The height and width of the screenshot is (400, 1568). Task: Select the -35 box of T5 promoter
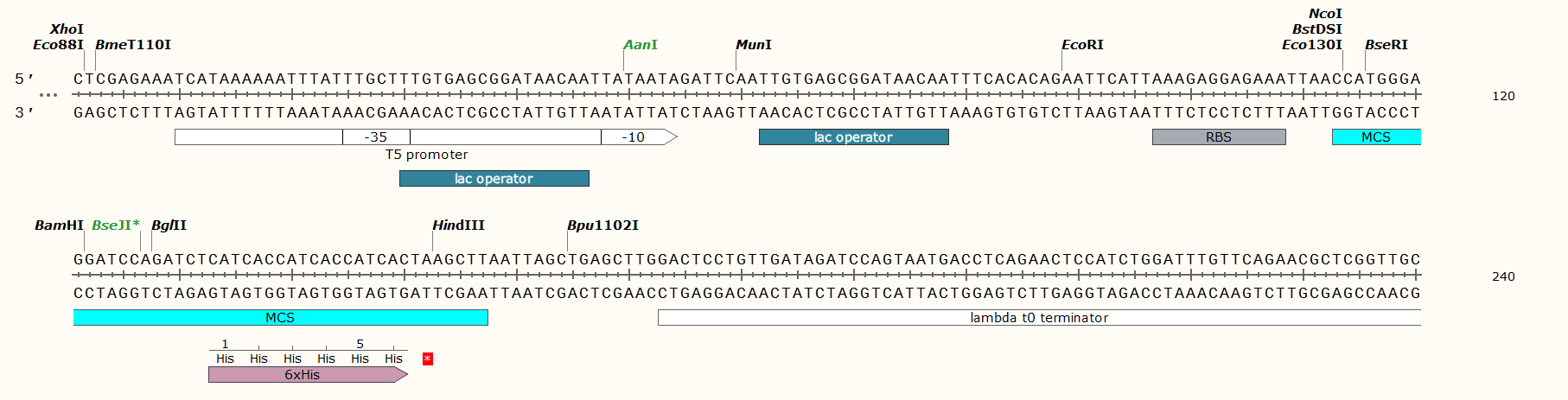(x=376, y=137)
